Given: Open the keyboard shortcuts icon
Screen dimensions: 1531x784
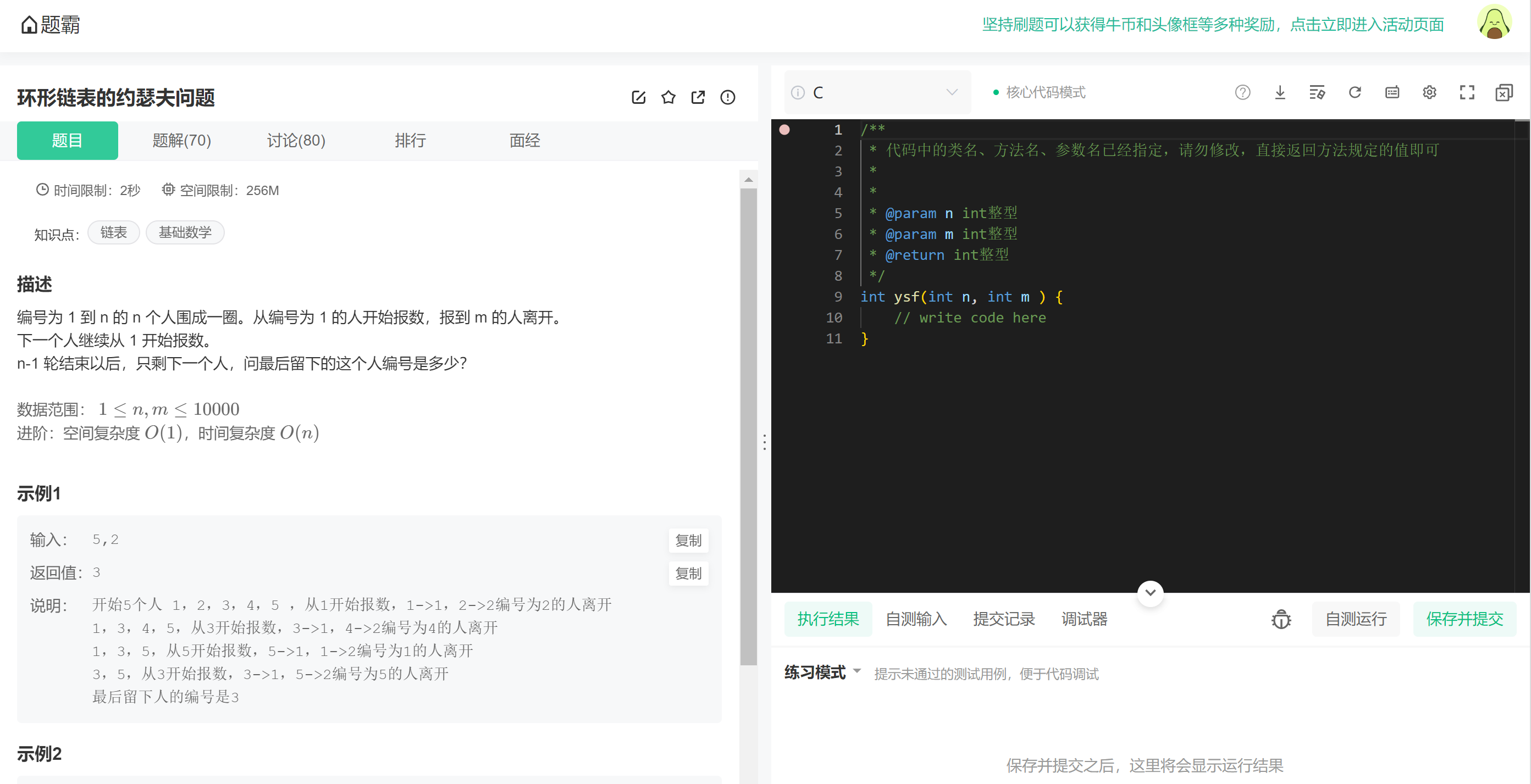Looking at the screenshot, I should tap(1392, 92).
